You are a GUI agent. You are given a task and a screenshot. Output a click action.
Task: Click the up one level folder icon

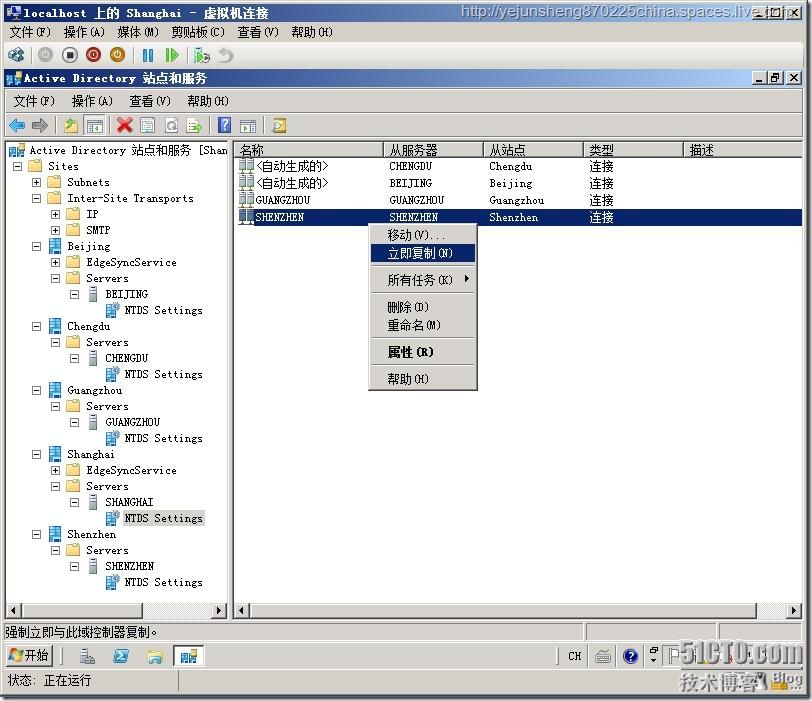pos(70,125)
